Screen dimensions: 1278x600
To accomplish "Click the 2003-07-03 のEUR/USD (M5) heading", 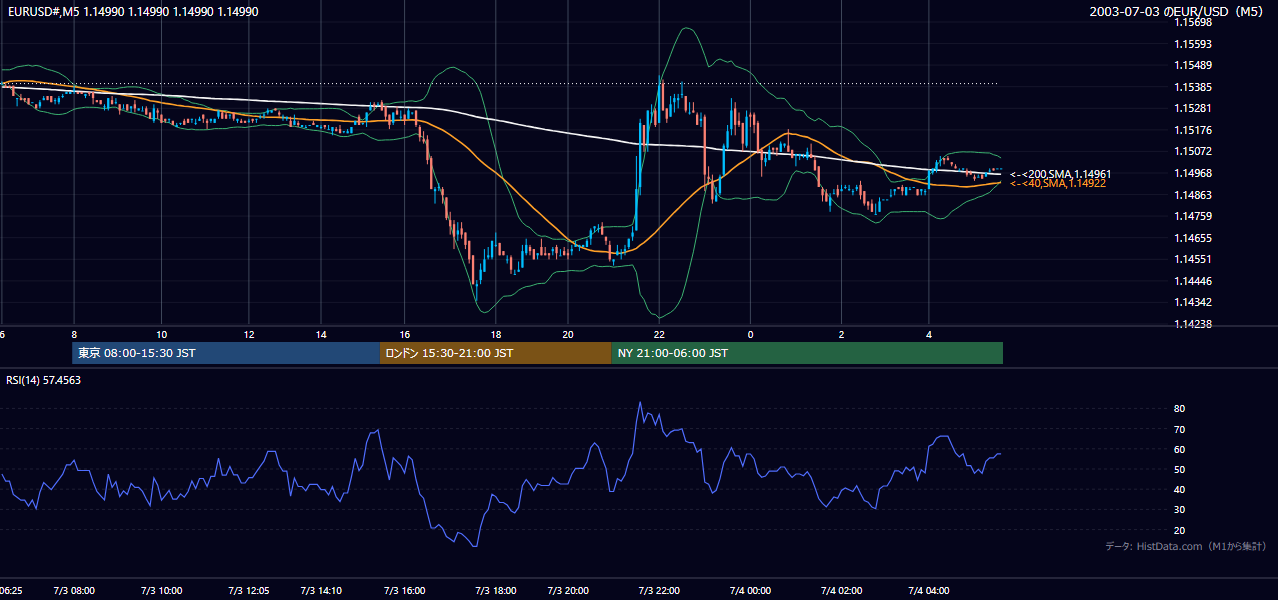I will click(1178, 11).
